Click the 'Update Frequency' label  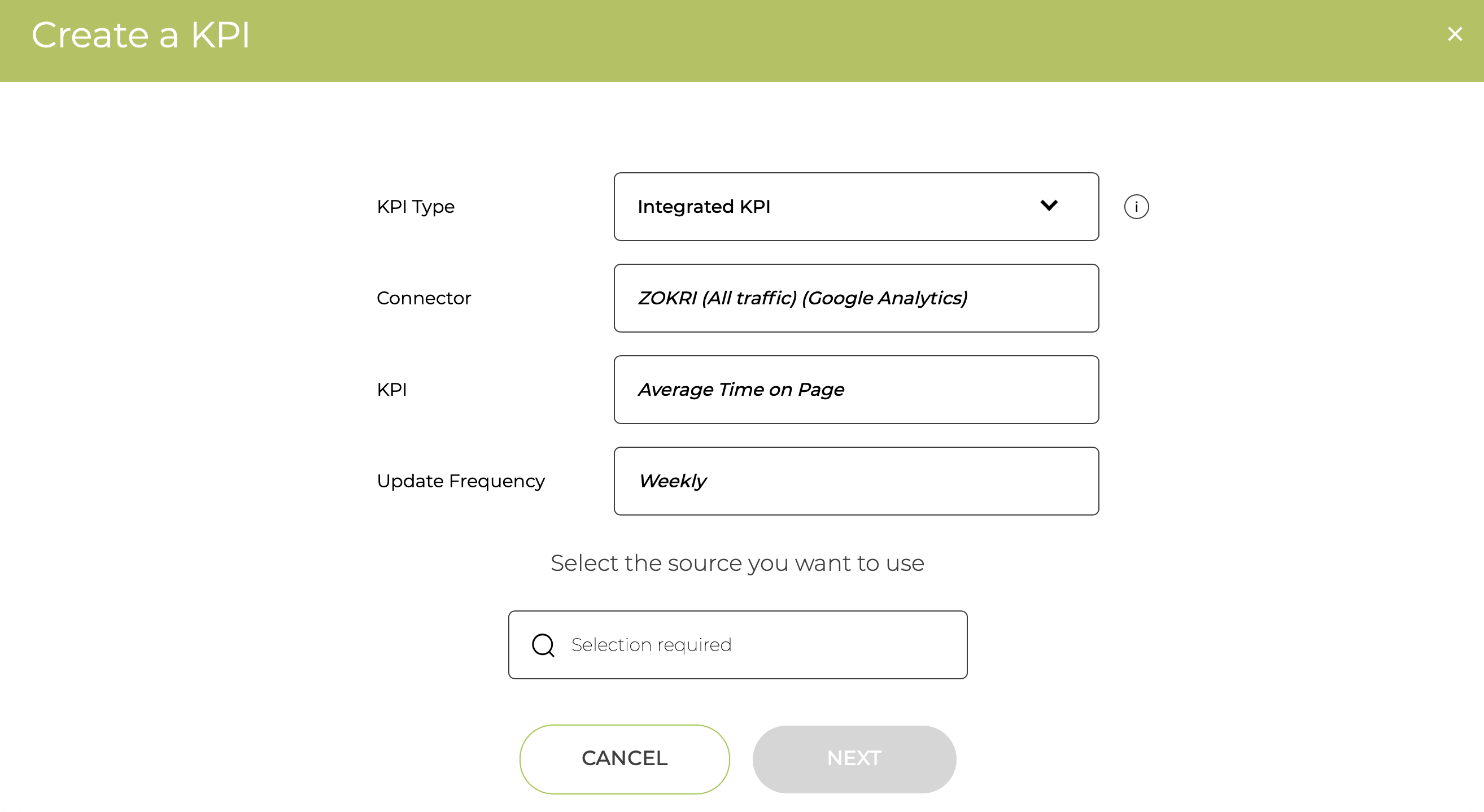(460, 482)
